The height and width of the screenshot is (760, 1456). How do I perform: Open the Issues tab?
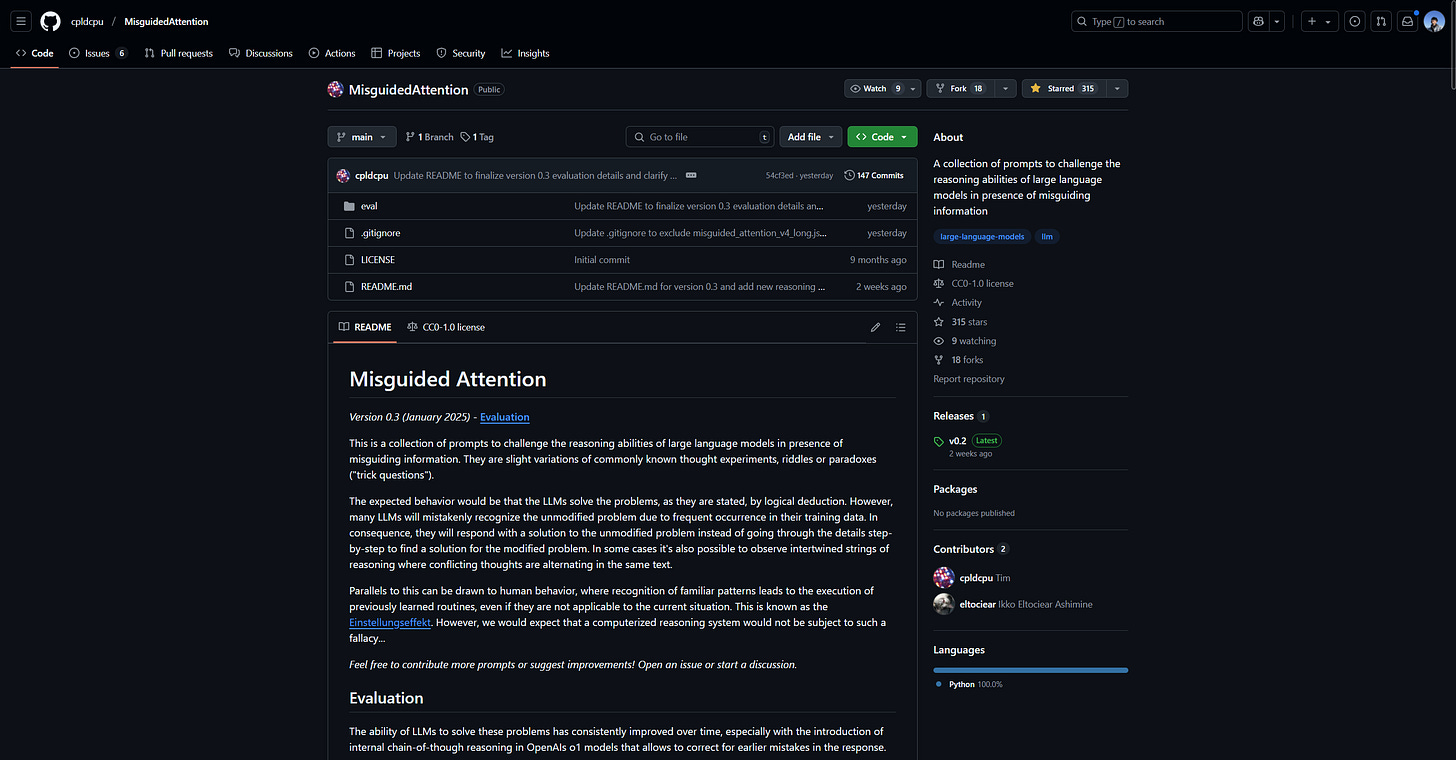[x=99, y=53]
